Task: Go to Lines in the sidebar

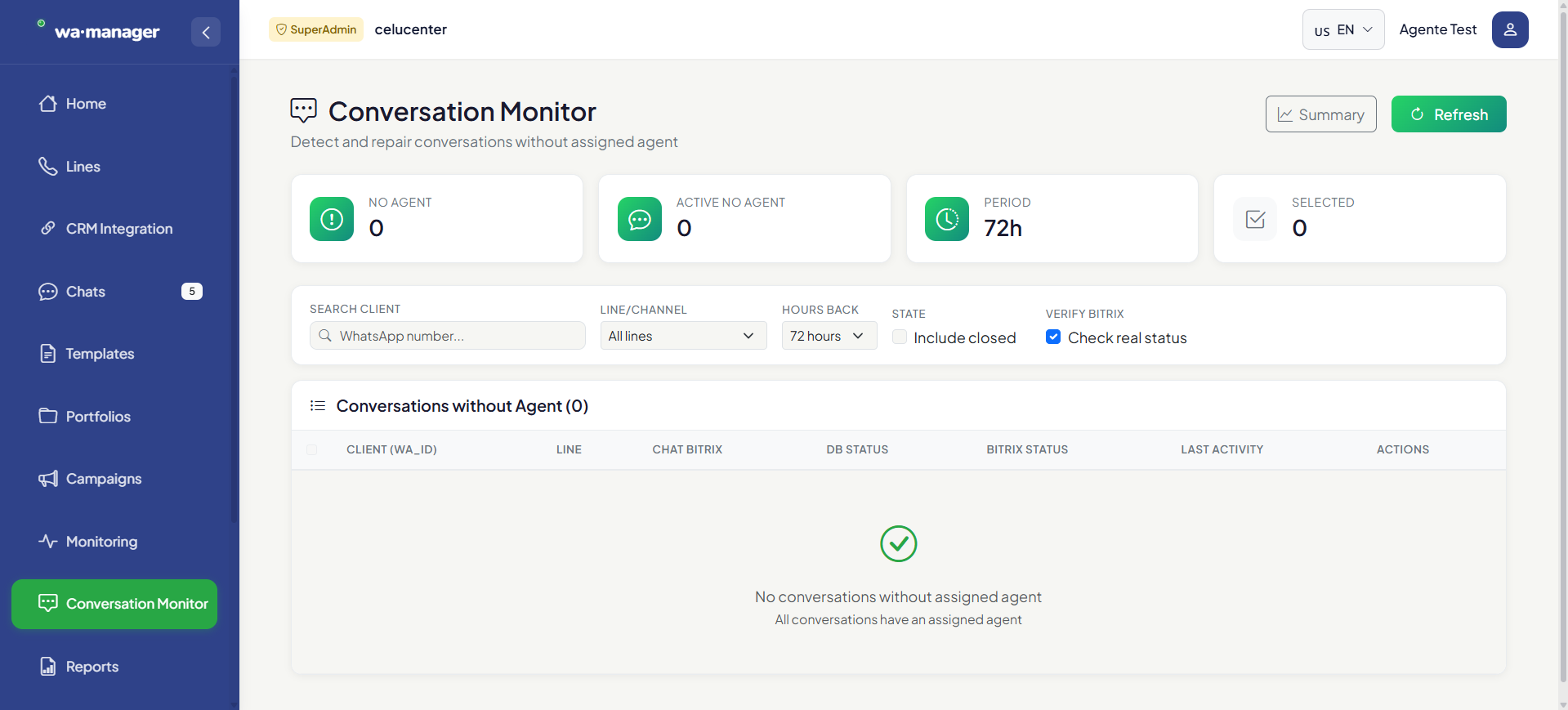Action: coord(114,167)
